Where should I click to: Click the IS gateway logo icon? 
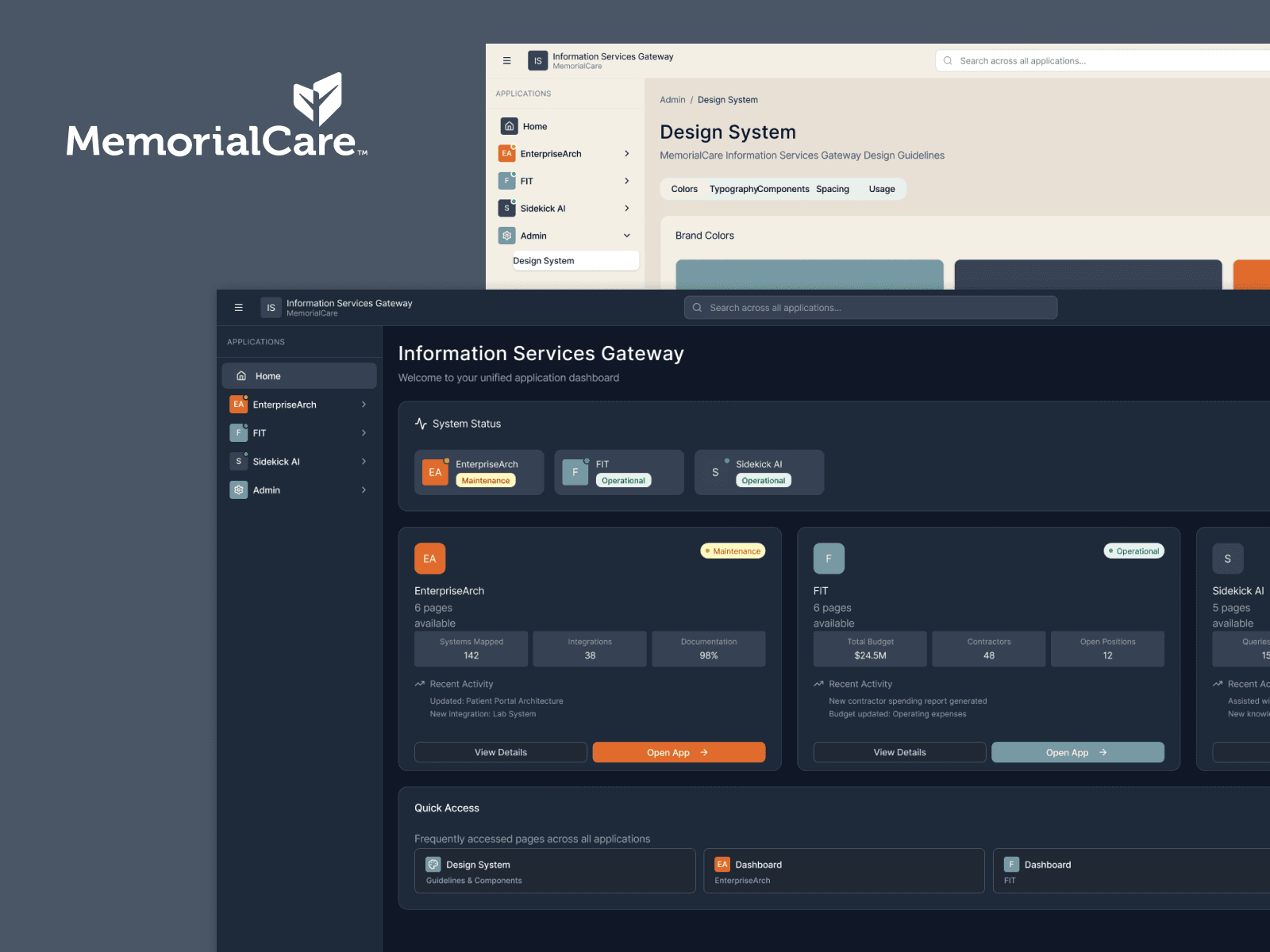point(271,307)
